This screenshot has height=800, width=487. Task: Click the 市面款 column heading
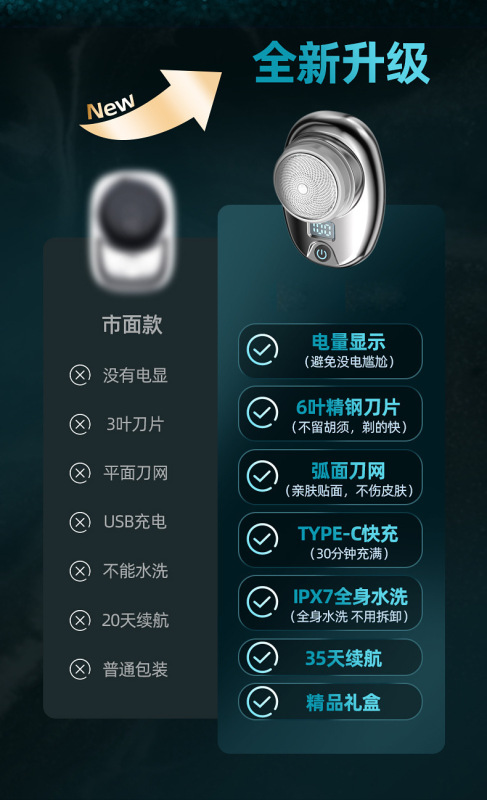click(x=132, y=324)
